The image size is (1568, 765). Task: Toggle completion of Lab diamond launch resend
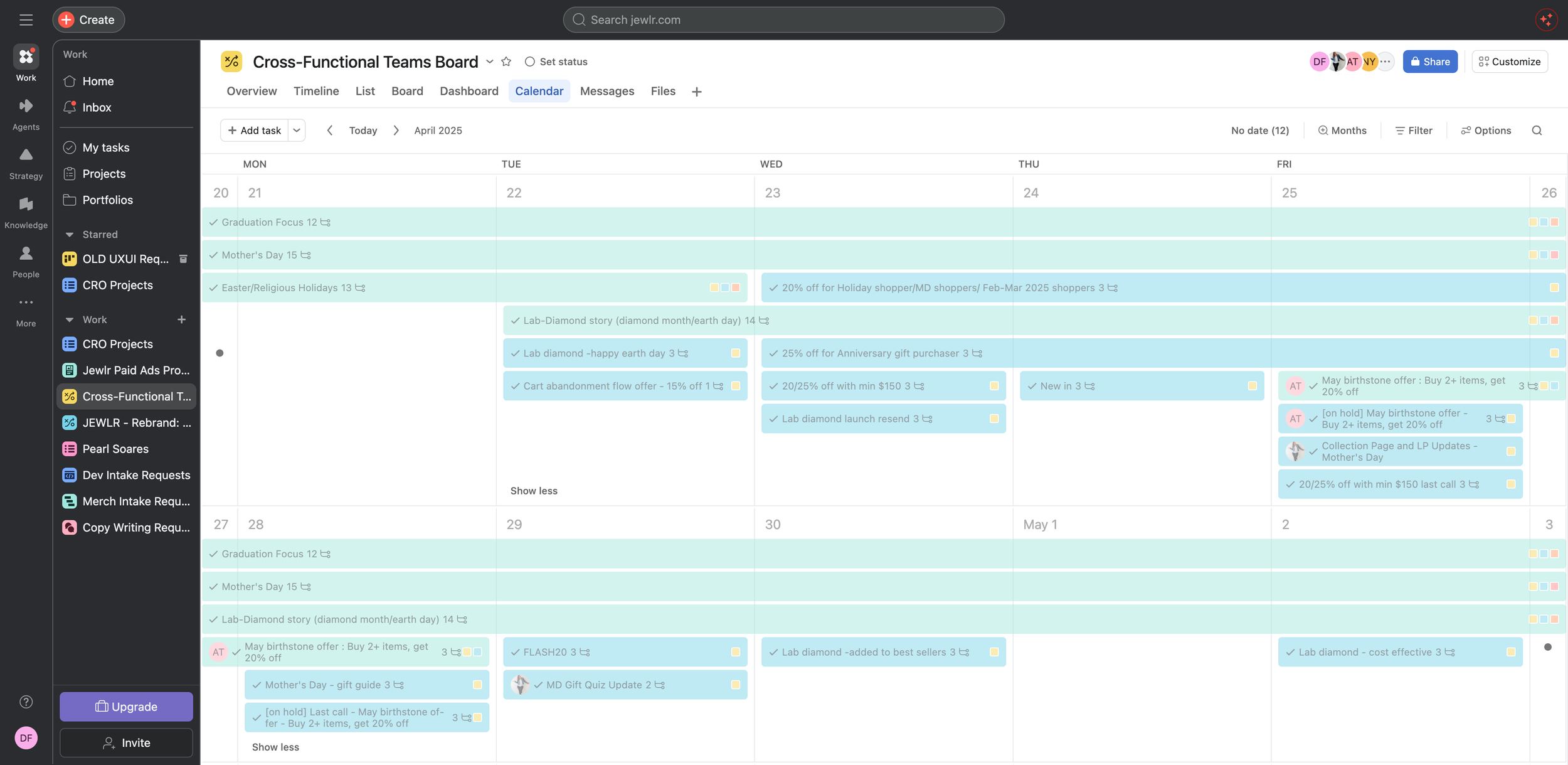click(773, 419)
